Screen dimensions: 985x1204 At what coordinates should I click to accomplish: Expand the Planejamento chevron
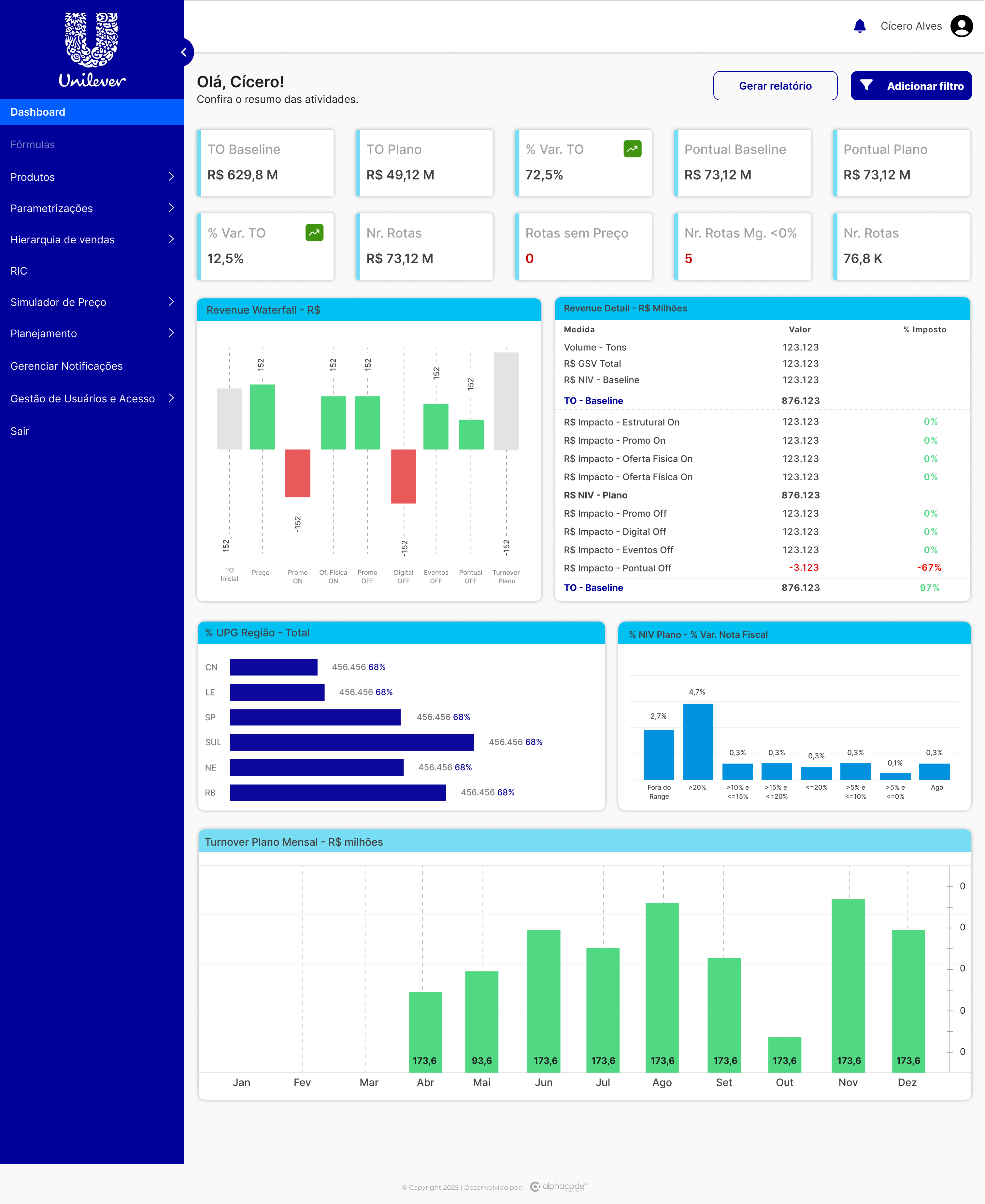171,333
